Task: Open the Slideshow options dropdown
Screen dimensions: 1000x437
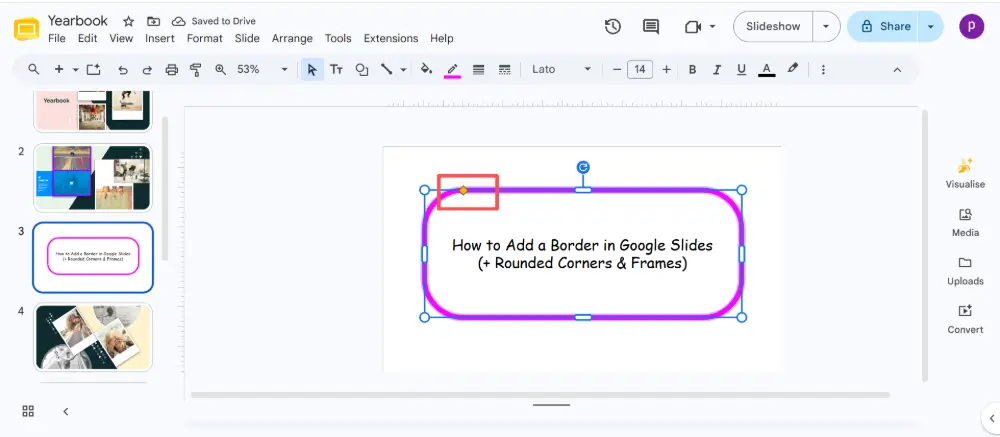Action: (827, 27)
